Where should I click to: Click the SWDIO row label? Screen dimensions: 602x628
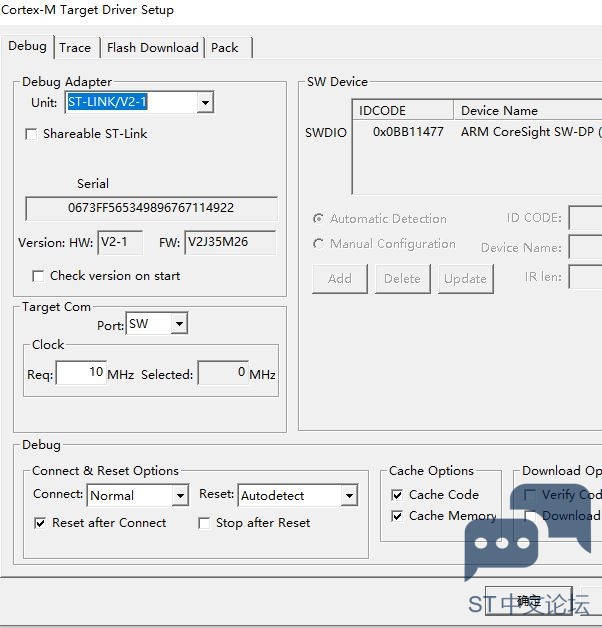point(326,133)
